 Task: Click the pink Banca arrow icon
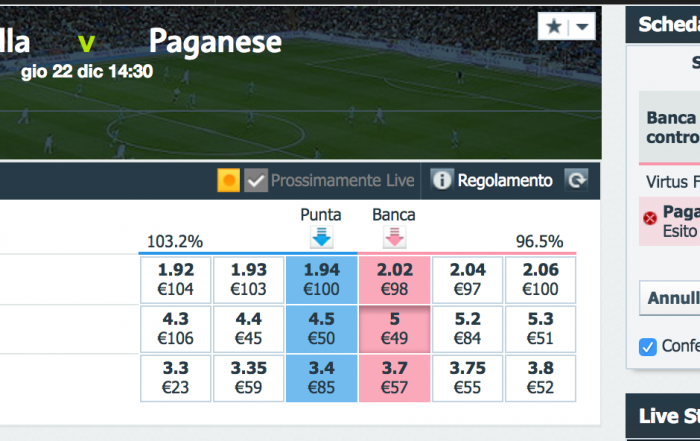click(x=394, y=237)
